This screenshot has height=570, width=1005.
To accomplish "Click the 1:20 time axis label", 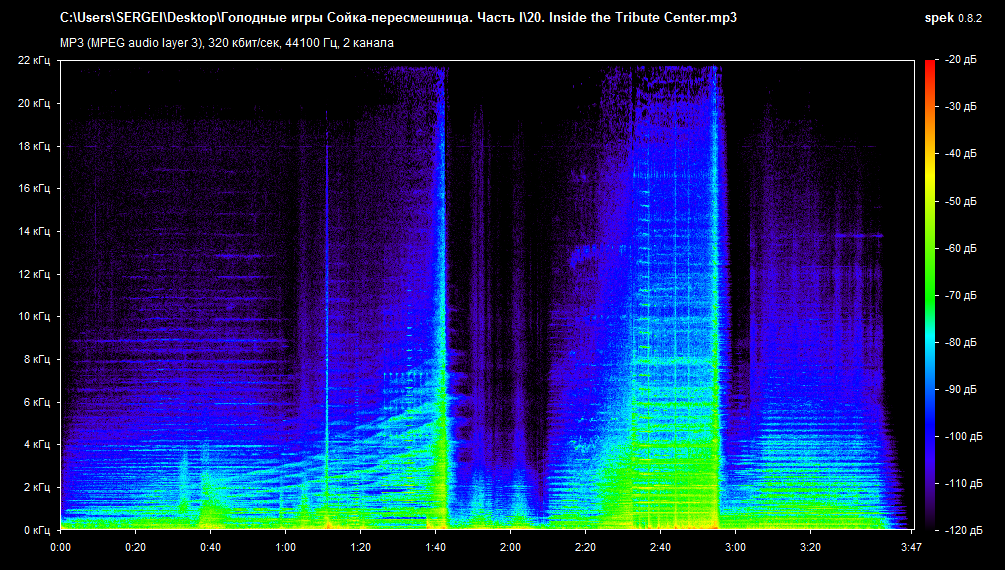I will 360,548.
